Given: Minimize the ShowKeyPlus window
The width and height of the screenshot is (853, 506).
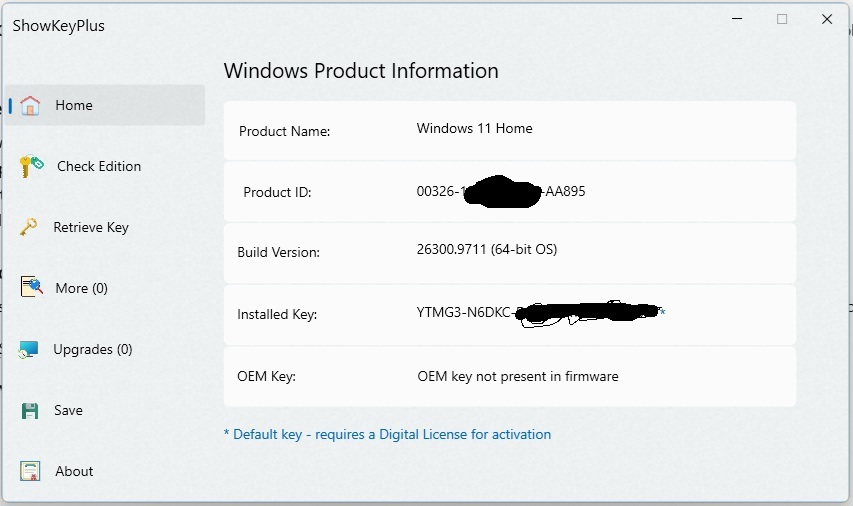Looking at the screenshot, I should 737,19.
